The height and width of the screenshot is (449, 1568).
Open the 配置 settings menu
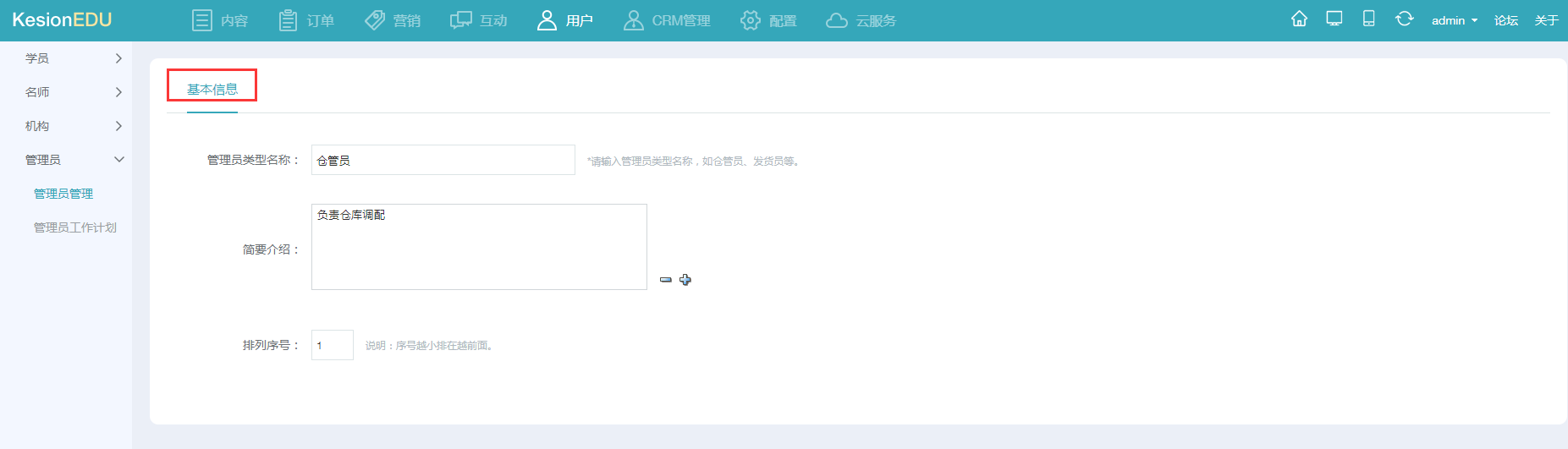[768, 20]
